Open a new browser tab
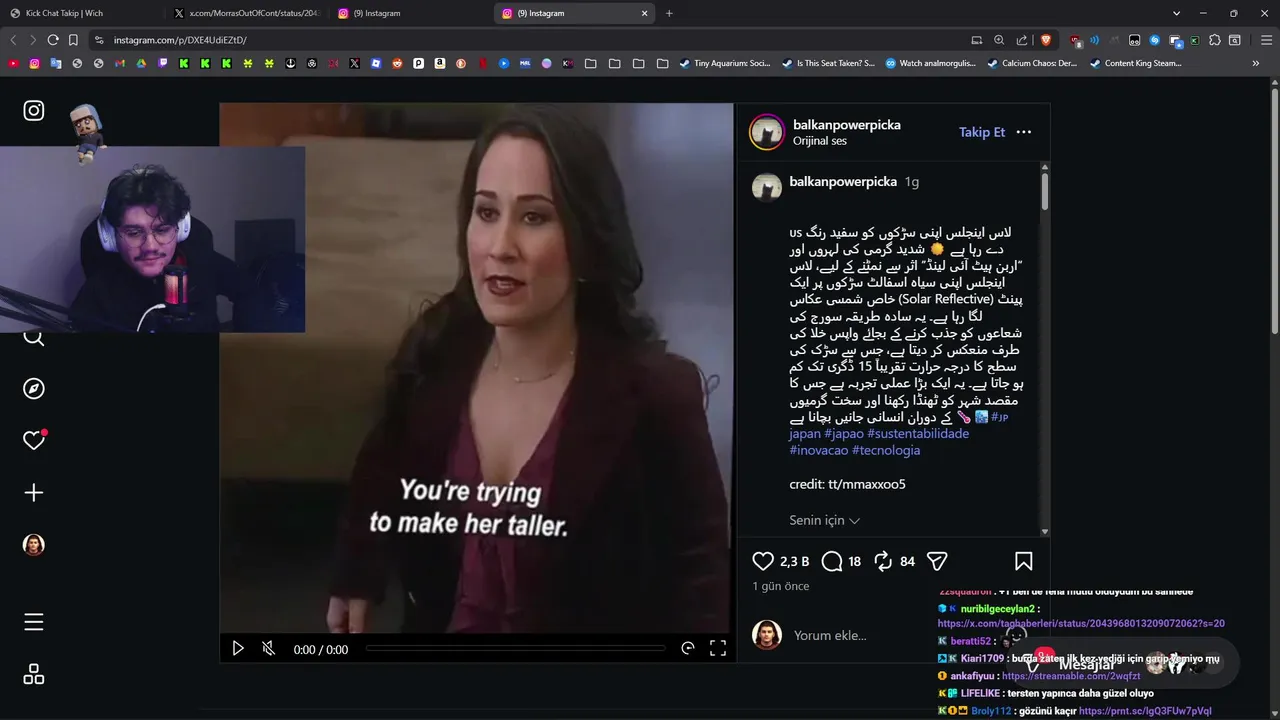1280x720 pixels. 669,13
